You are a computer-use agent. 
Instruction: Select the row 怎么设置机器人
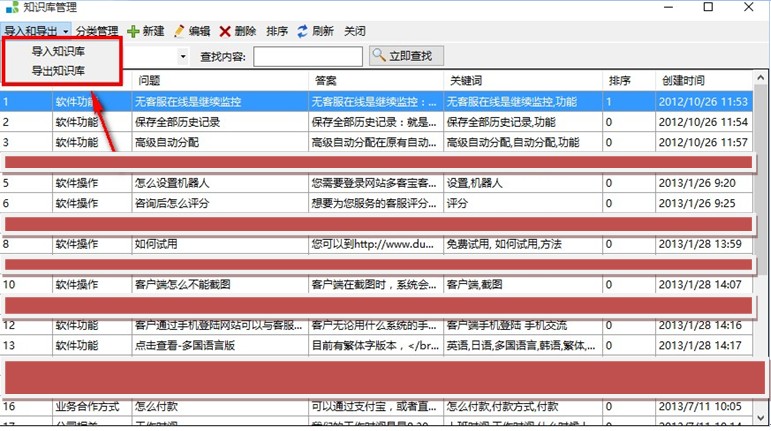[220, 183]
